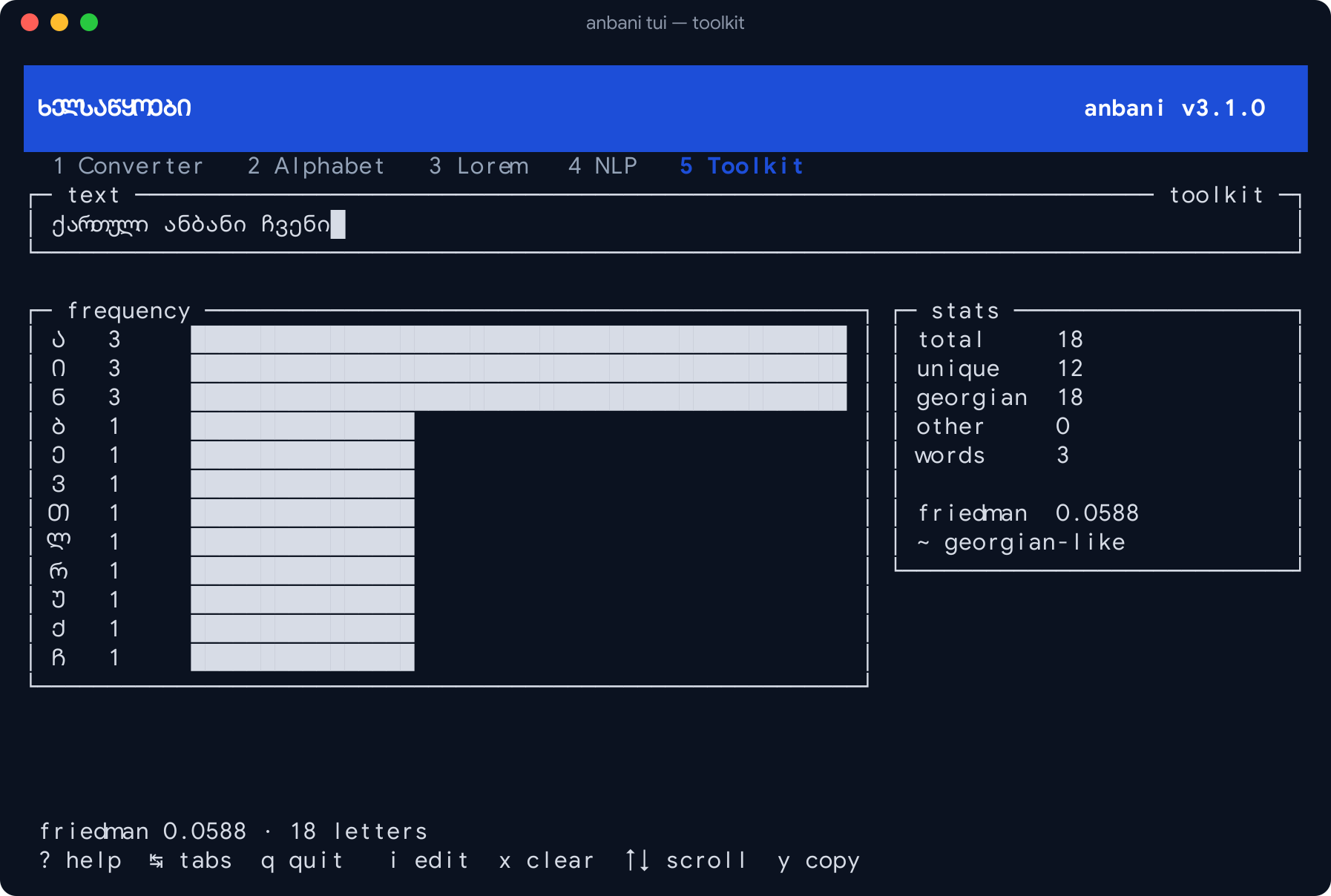Switch to the Converter tab
Viewport: 1331px width, 896px height.
(x=128, y=166)
